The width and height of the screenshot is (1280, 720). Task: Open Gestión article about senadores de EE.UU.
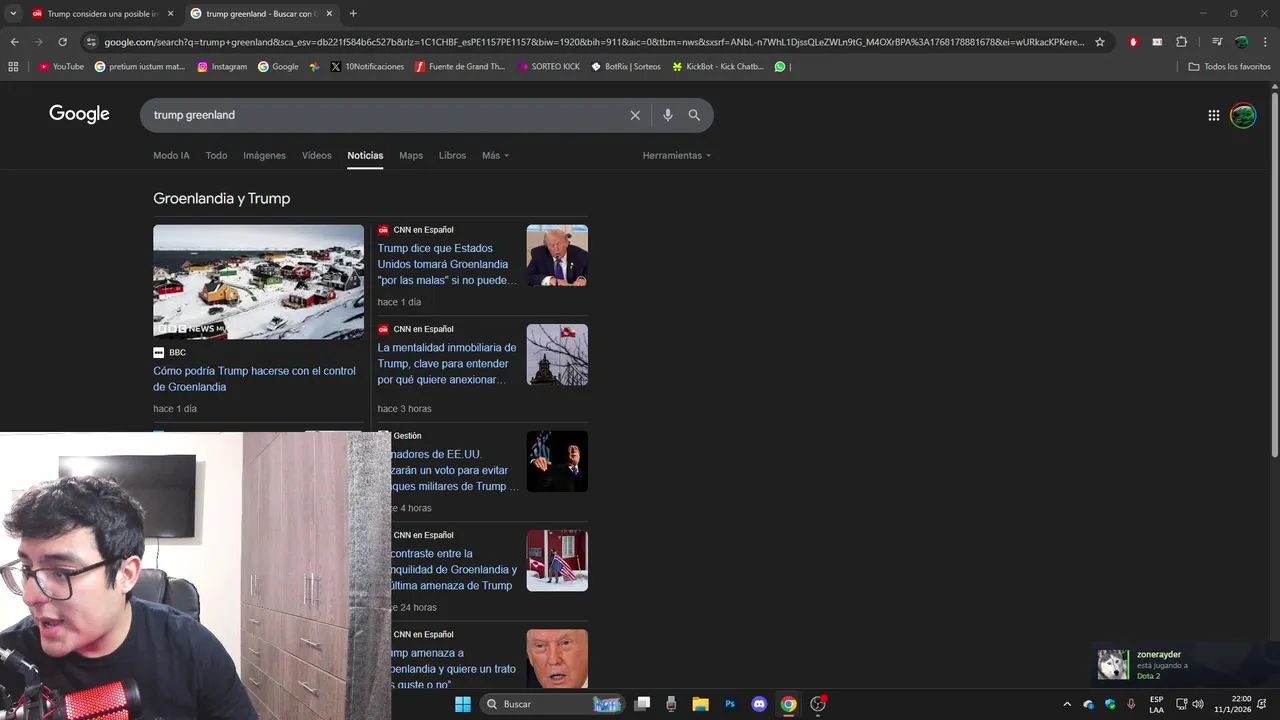[x=455, y=470]
